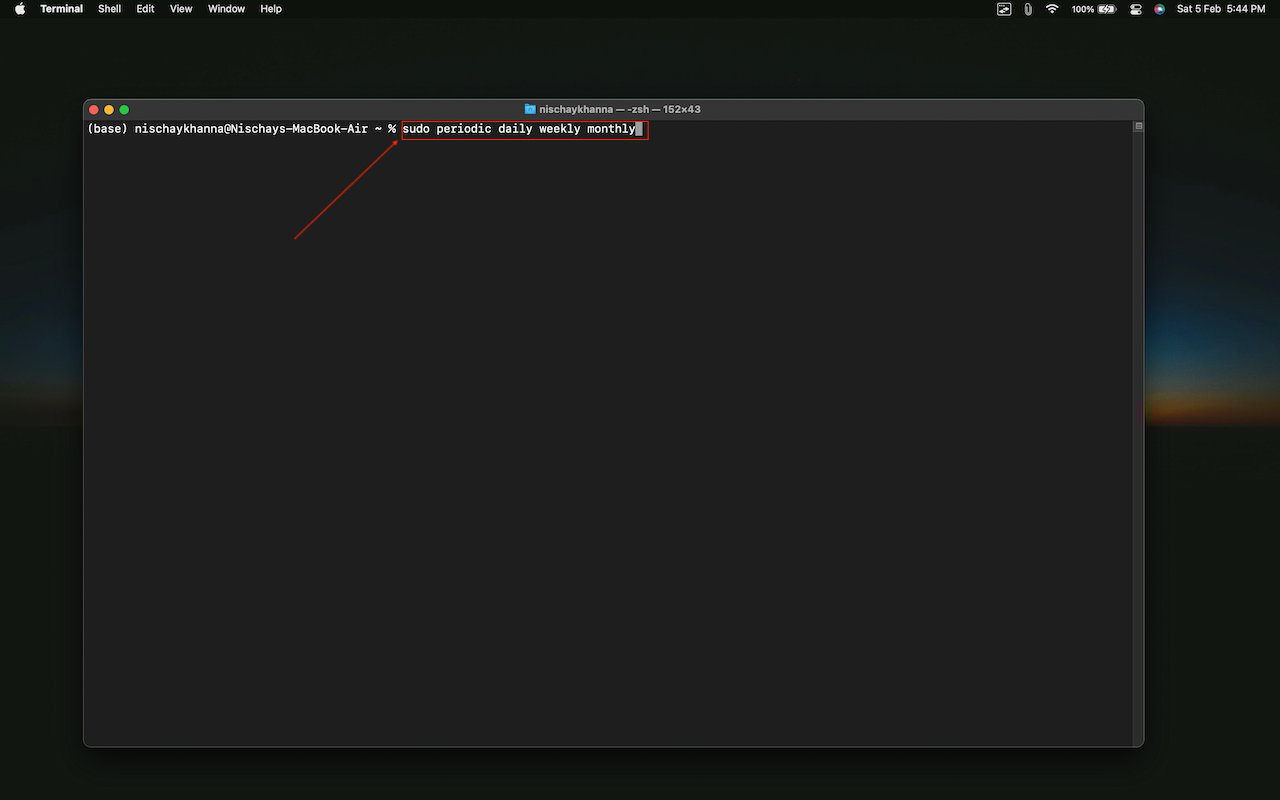
Task: Click the connected device battery icon
Action: pos(1027,9)
